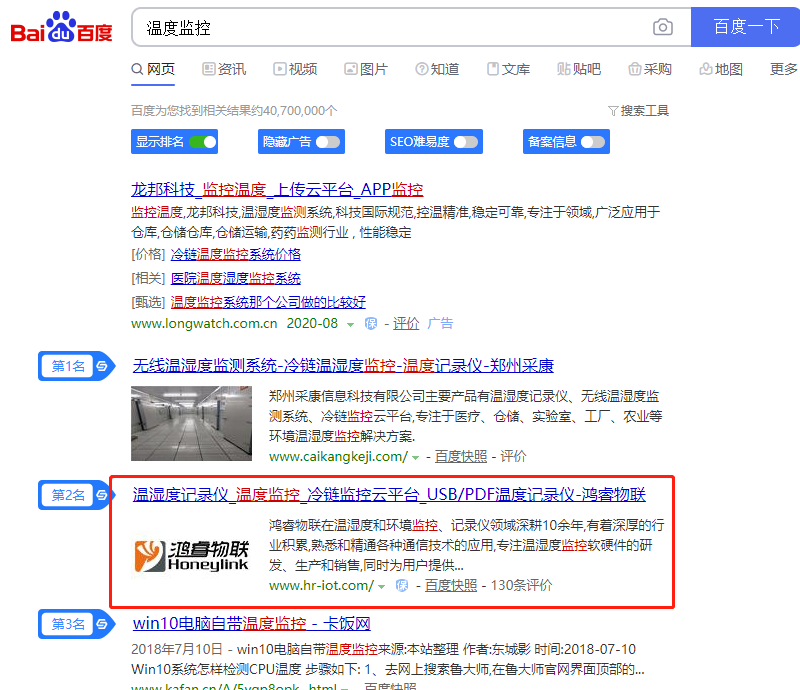Click the 第3名 rank badge icon
This screenshot has width=800, height=690.
pyautogui.click(x=102, y=624)
